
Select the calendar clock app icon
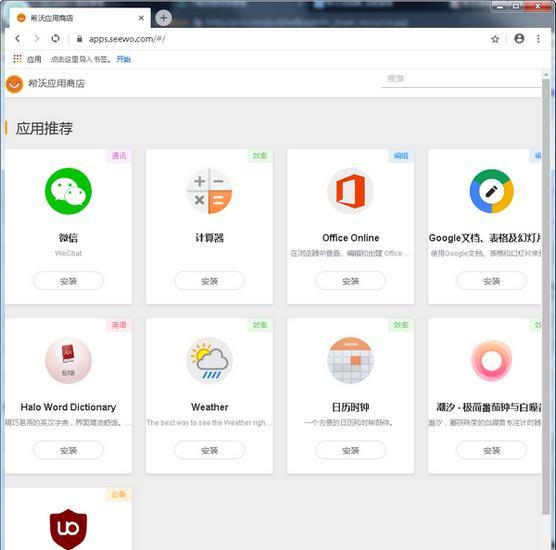[x=350, y=360]
